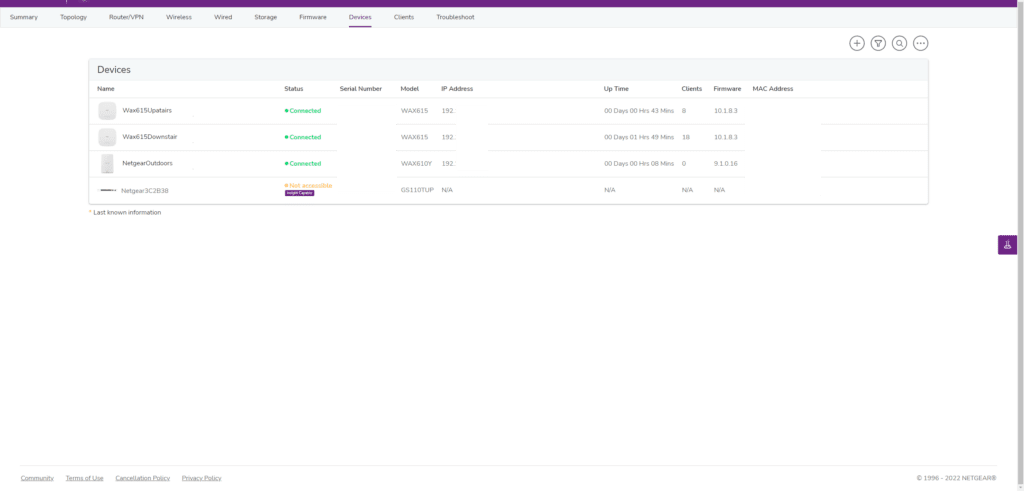Open the Topology tab
The image size is (1024, 491).
73,17
